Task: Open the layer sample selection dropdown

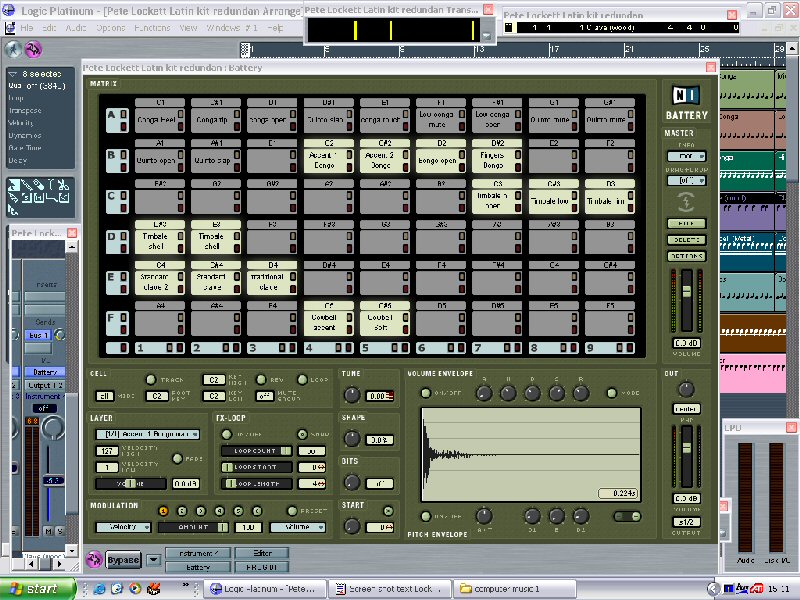Action: tap(146, 435)
